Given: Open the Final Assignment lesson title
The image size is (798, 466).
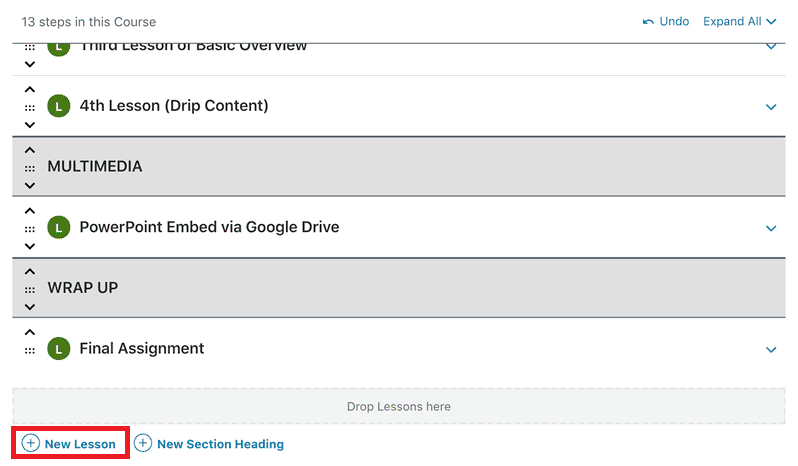Looking at the screenshot, I should (x=141, y=348).
